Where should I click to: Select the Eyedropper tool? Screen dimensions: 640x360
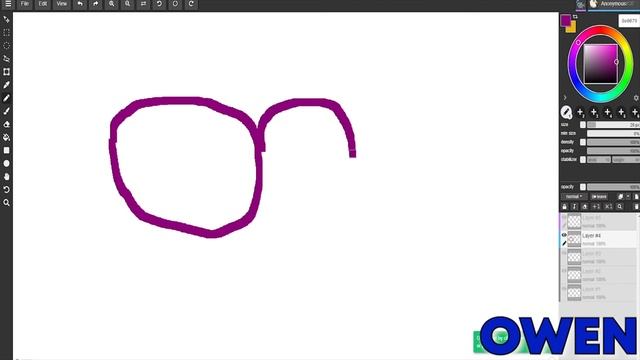click(7, 84)
